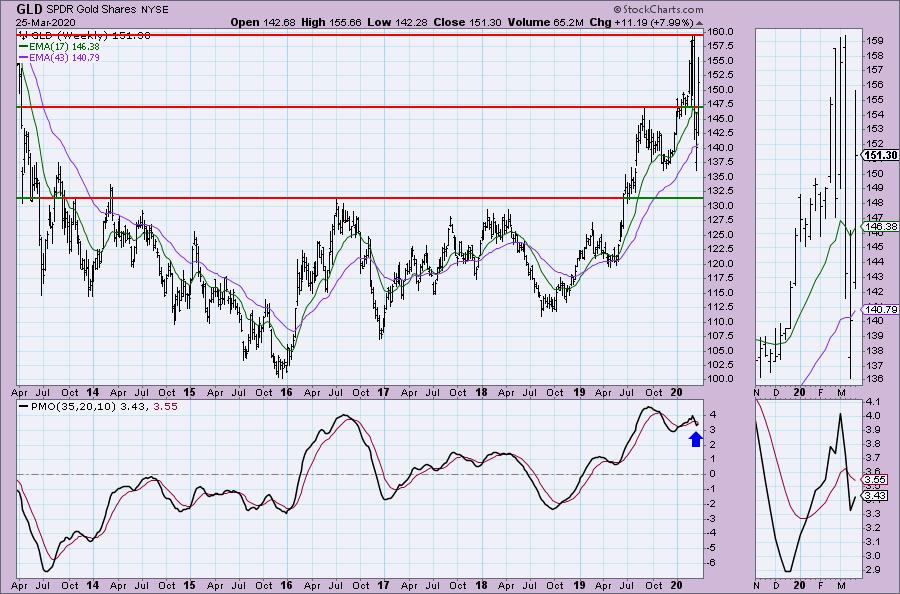This screenshot has height=594, width=900.
Task: Click the Open 142.68 value
Action: [x=263, y=22]
